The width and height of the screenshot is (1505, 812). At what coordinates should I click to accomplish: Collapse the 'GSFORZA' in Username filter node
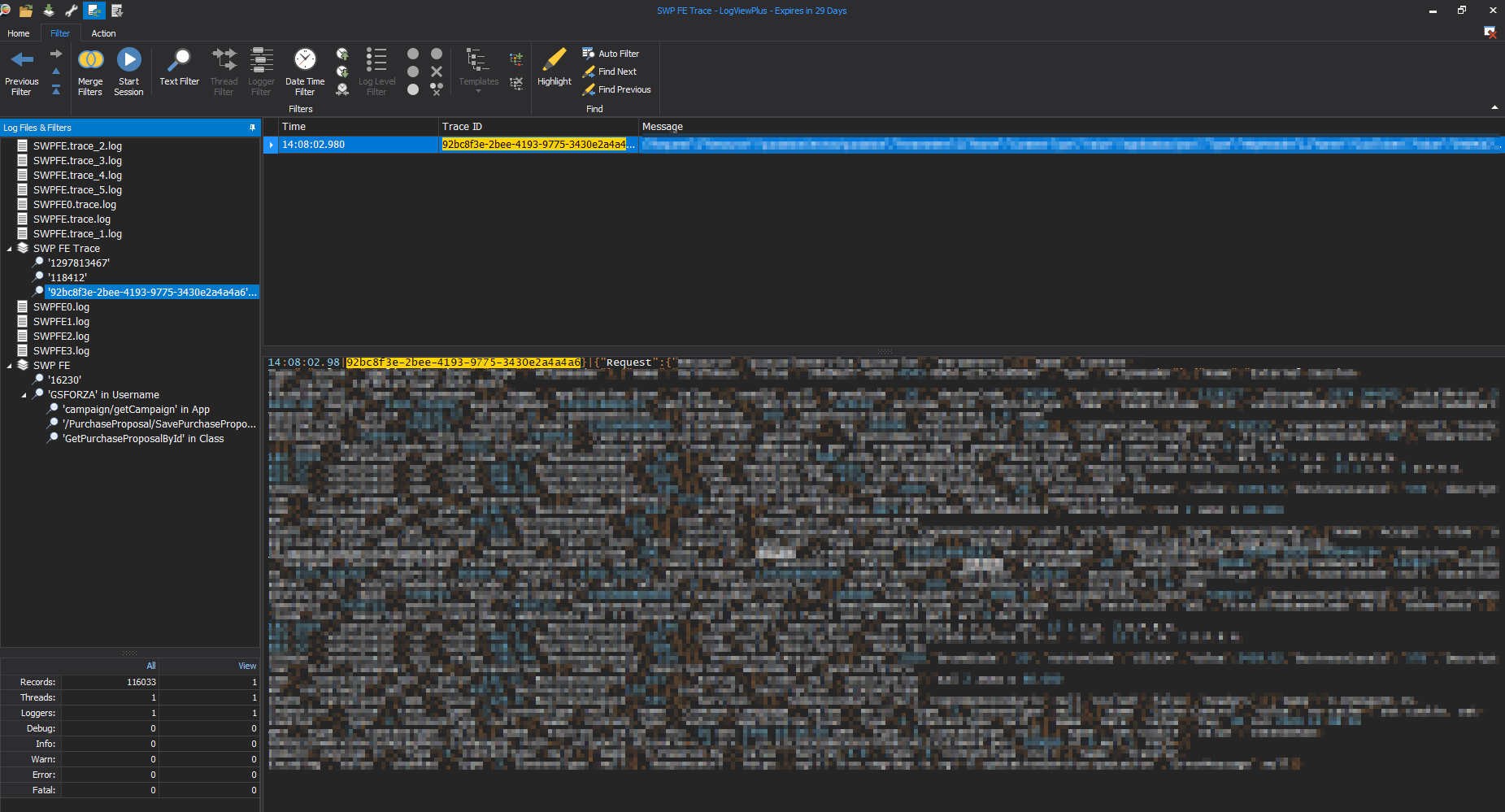coord(24,395)
